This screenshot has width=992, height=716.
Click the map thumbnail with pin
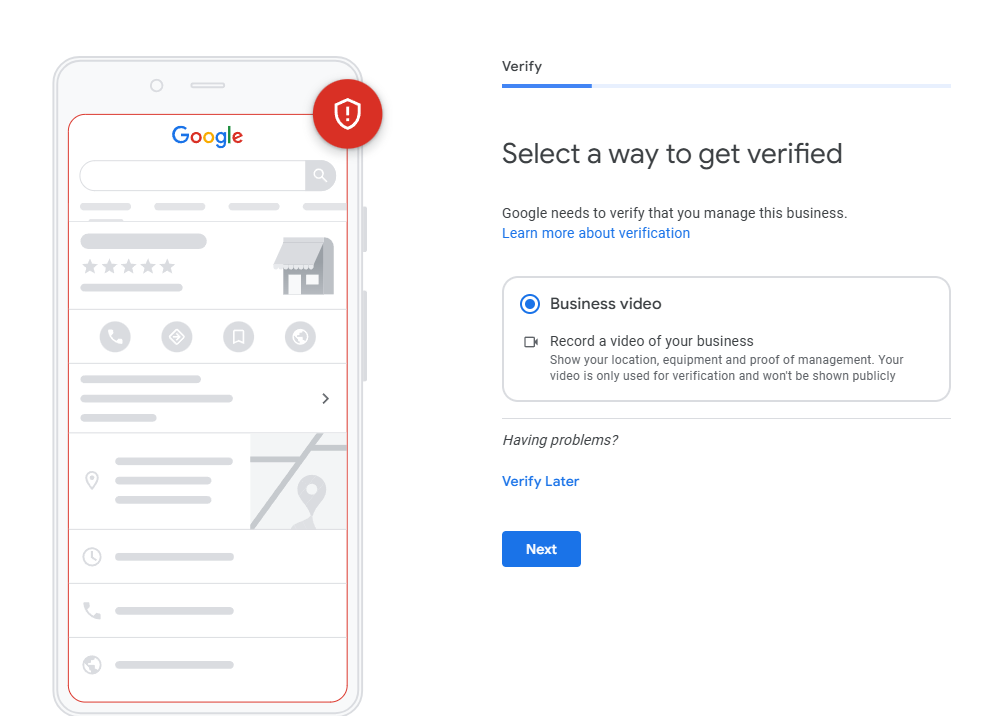point(299,481)
